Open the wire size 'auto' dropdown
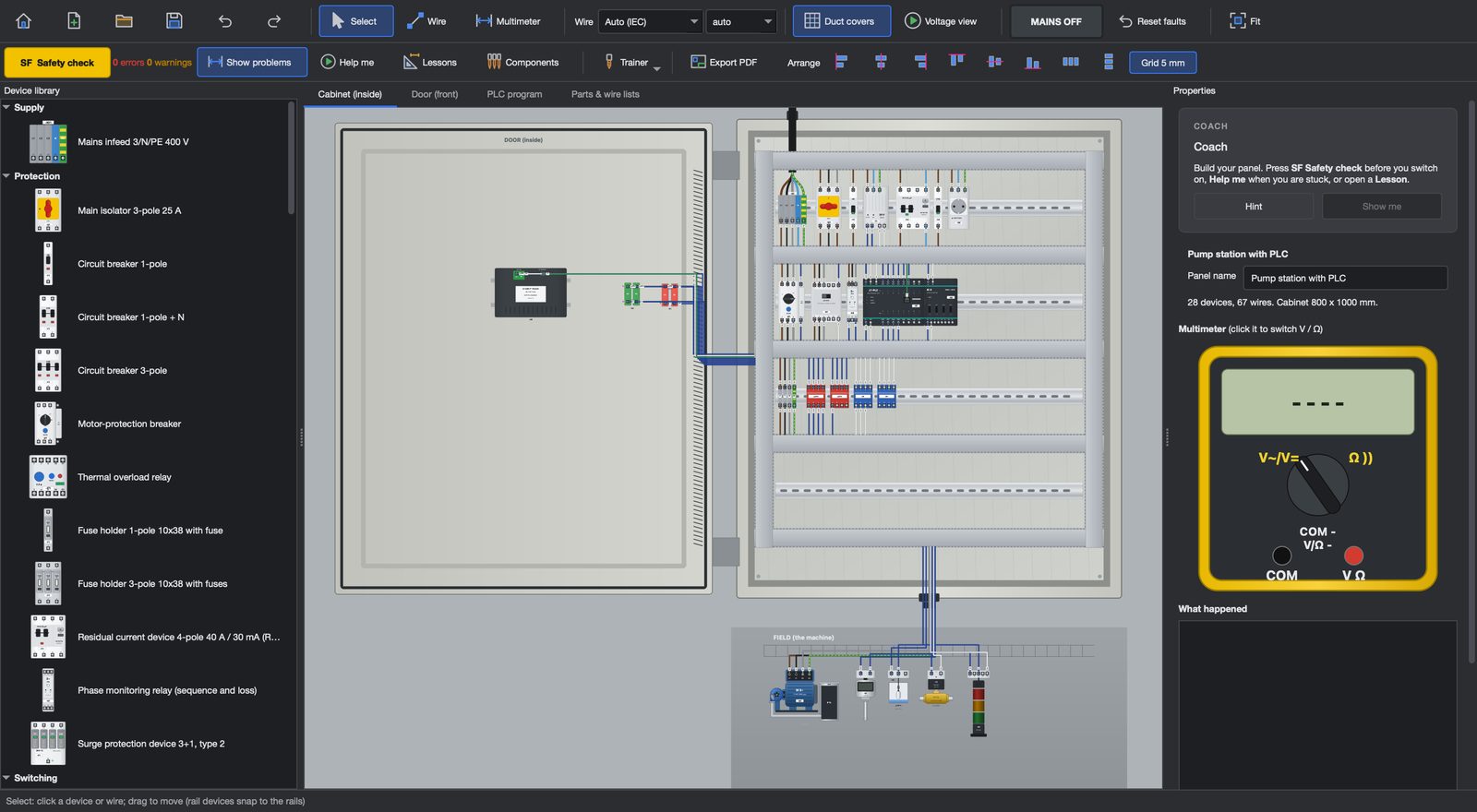This screenshot has height=812, width=1477. [x=741, y=21]
